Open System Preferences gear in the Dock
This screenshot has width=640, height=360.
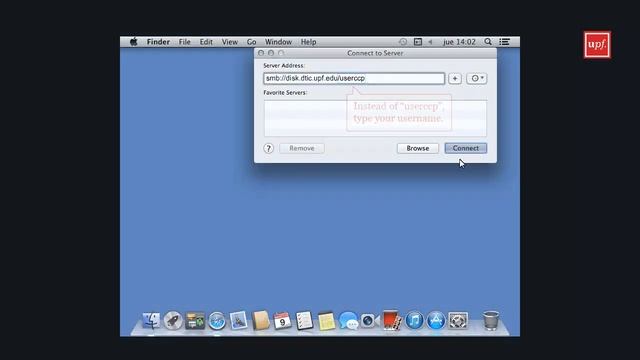(458, 320)
